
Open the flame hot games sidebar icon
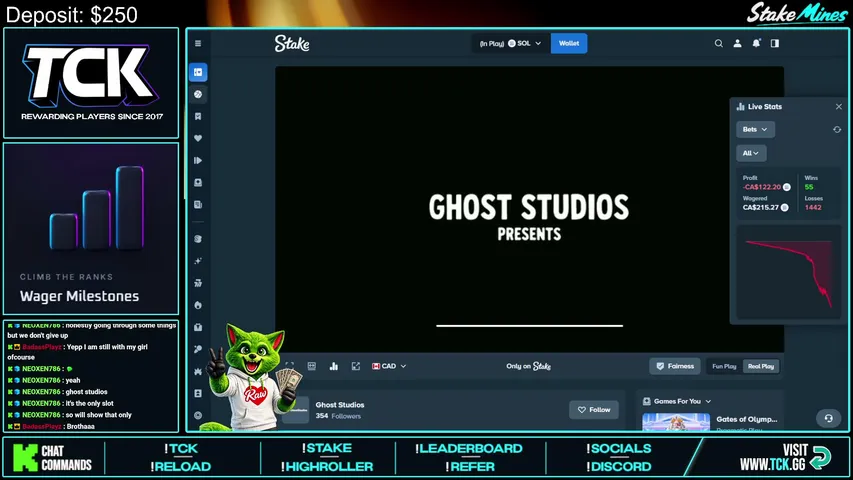pos(198,305)
